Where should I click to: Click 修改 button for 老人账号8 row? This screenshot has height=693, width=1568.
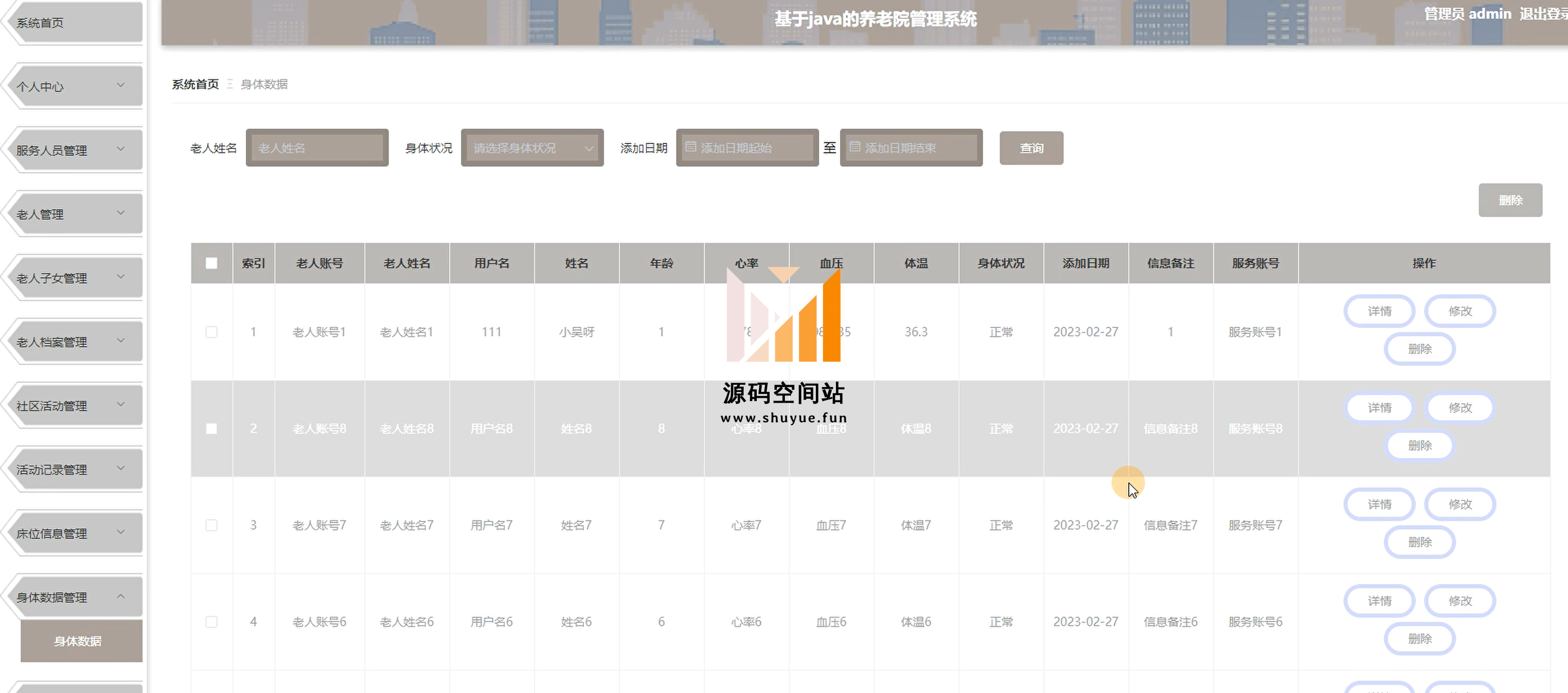click(x=1459, y=408)
